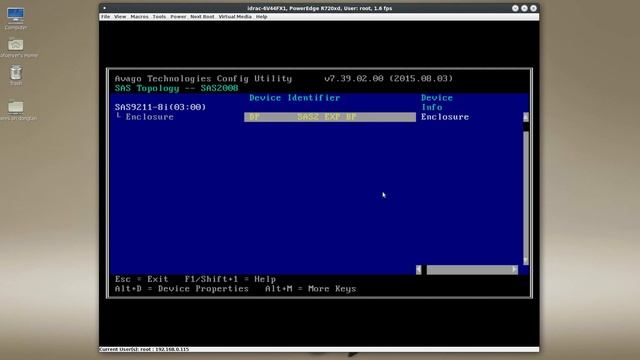This screenshot has width=640, height=360.
Task: Open the Tools menu
Action: pos(159,17)
